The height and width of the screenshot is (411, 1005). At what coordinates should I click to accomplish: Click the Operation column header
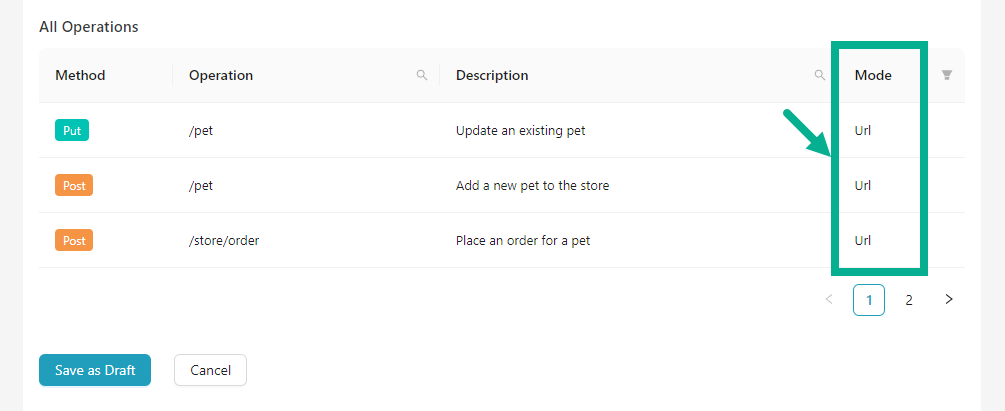point(221,75)
